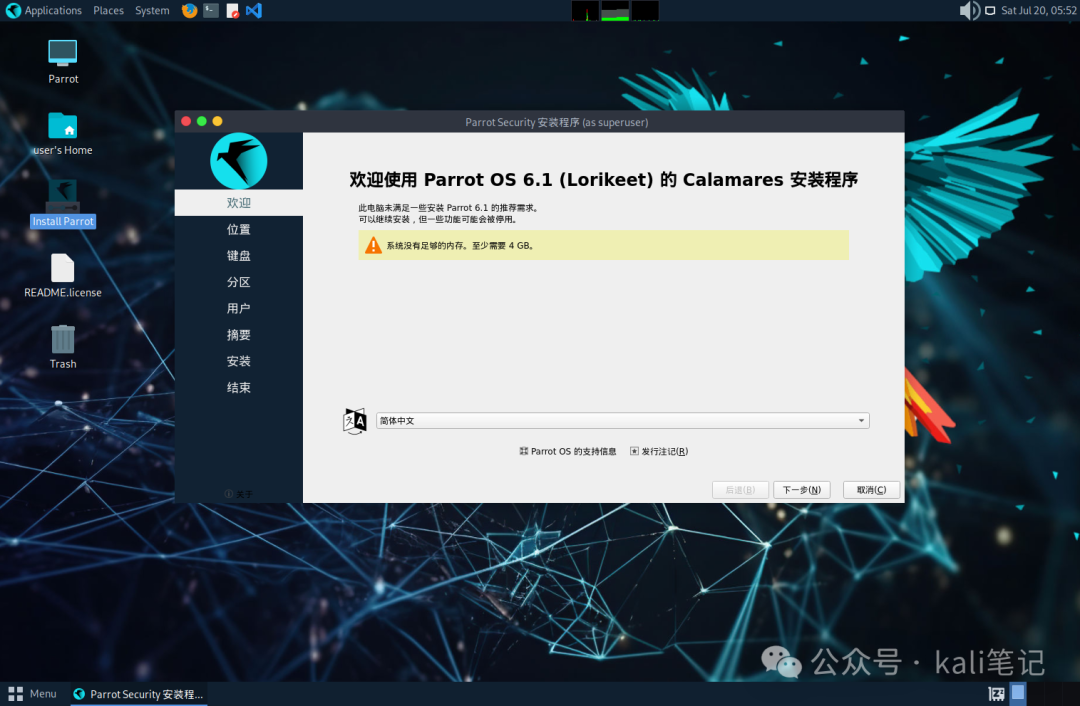
Task: Select the 摘要 step in sidebar
Action: click(238, 335)
